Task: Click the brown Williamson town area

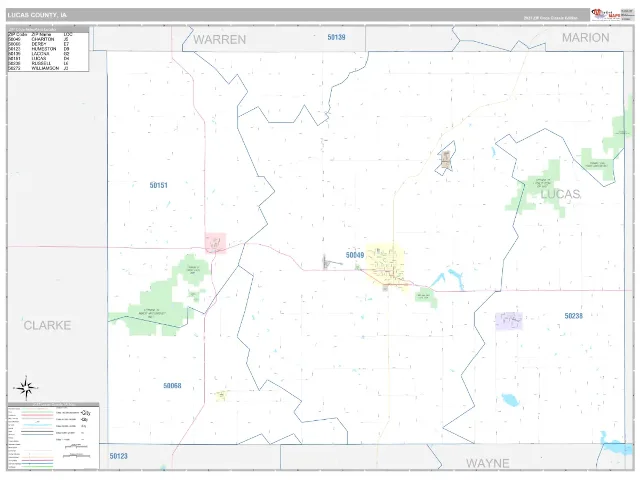Action: coord(446,159)
